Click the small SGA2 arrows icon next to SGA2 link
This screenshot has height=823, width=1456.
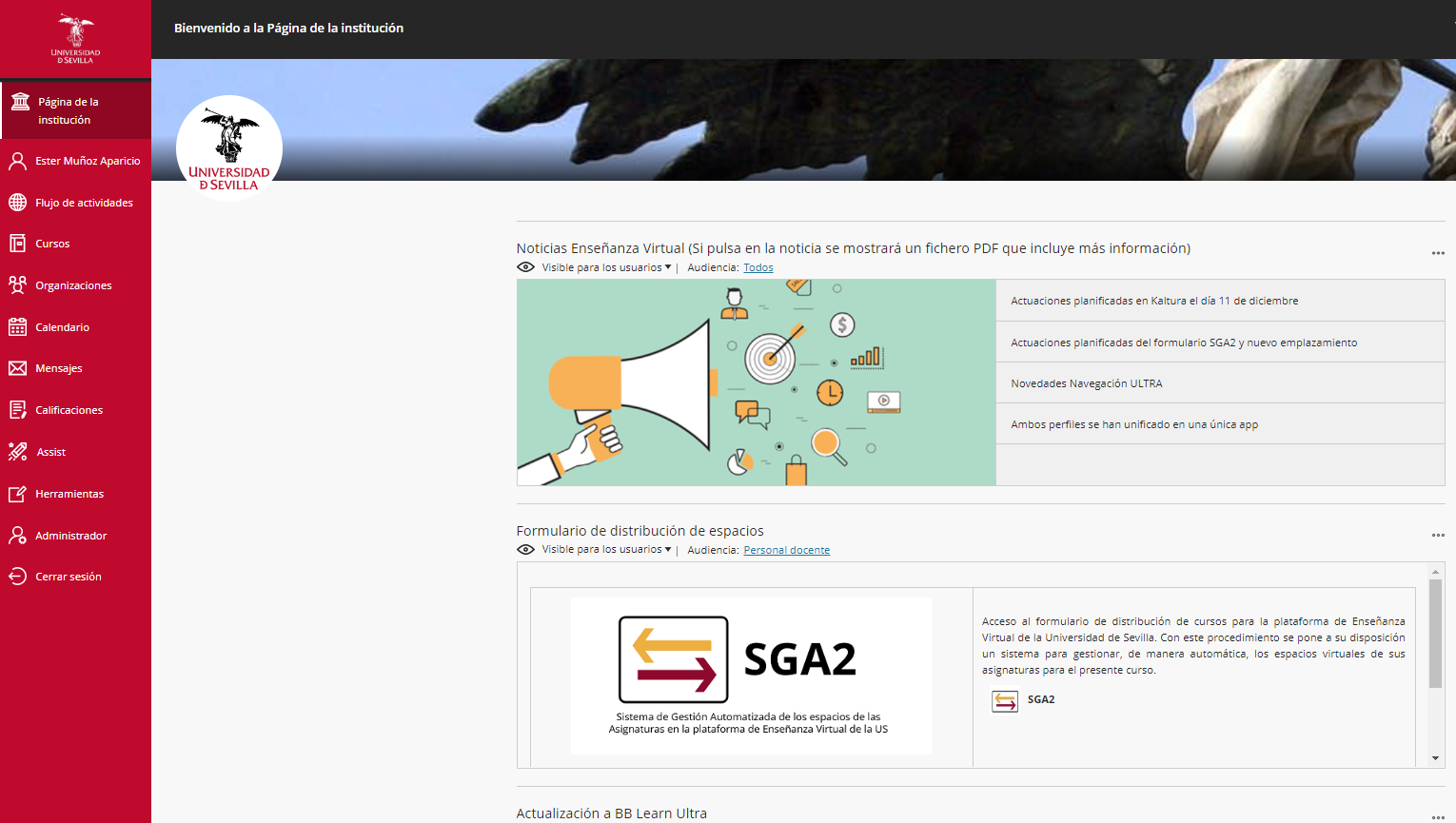(x=1005, y=701)
